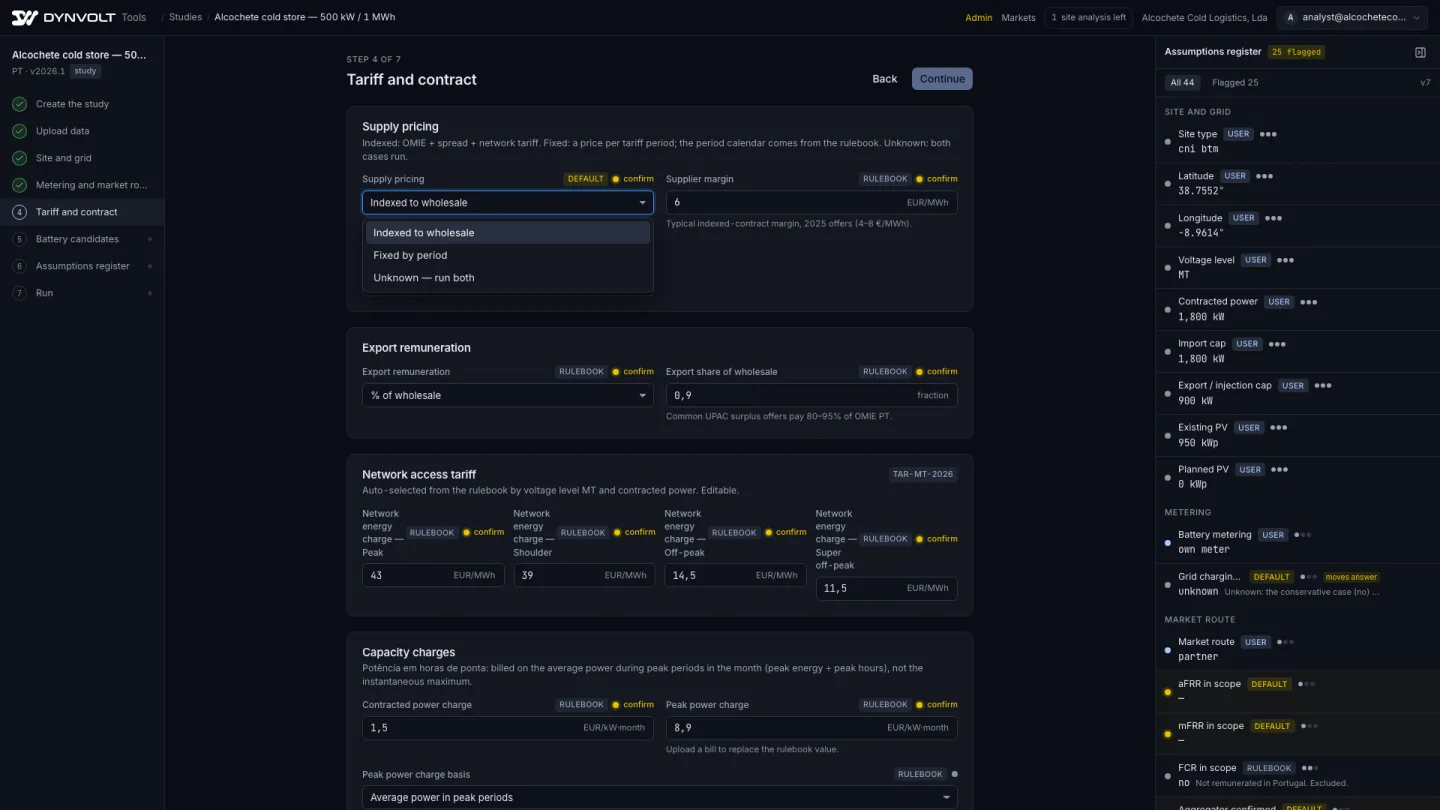Image resolution: width=1440 pixels, height=810 pixels.
Task: Click the Network energy charge Peak field
Action: click(433, 575)
